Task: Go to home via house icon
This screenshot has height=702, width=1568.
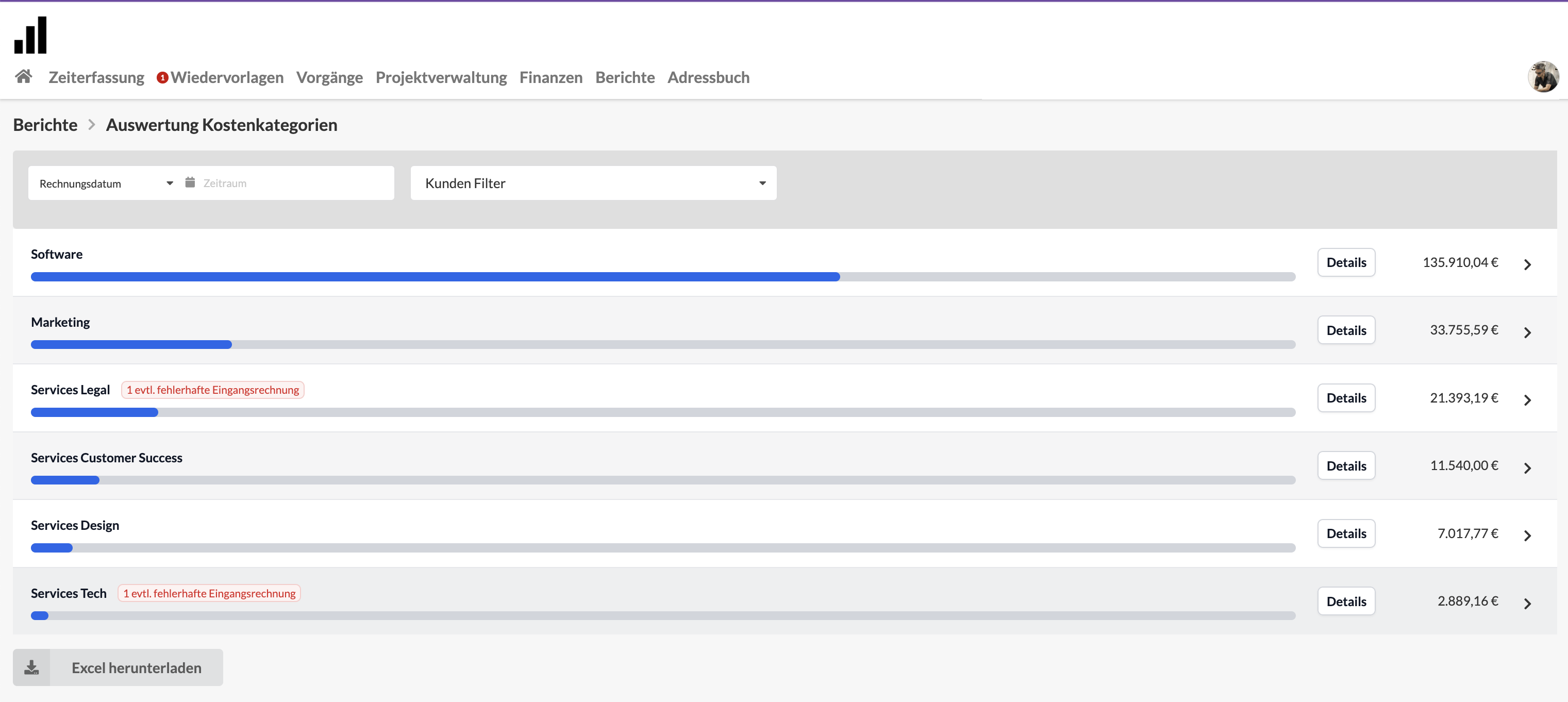Action: coord(24,77)
